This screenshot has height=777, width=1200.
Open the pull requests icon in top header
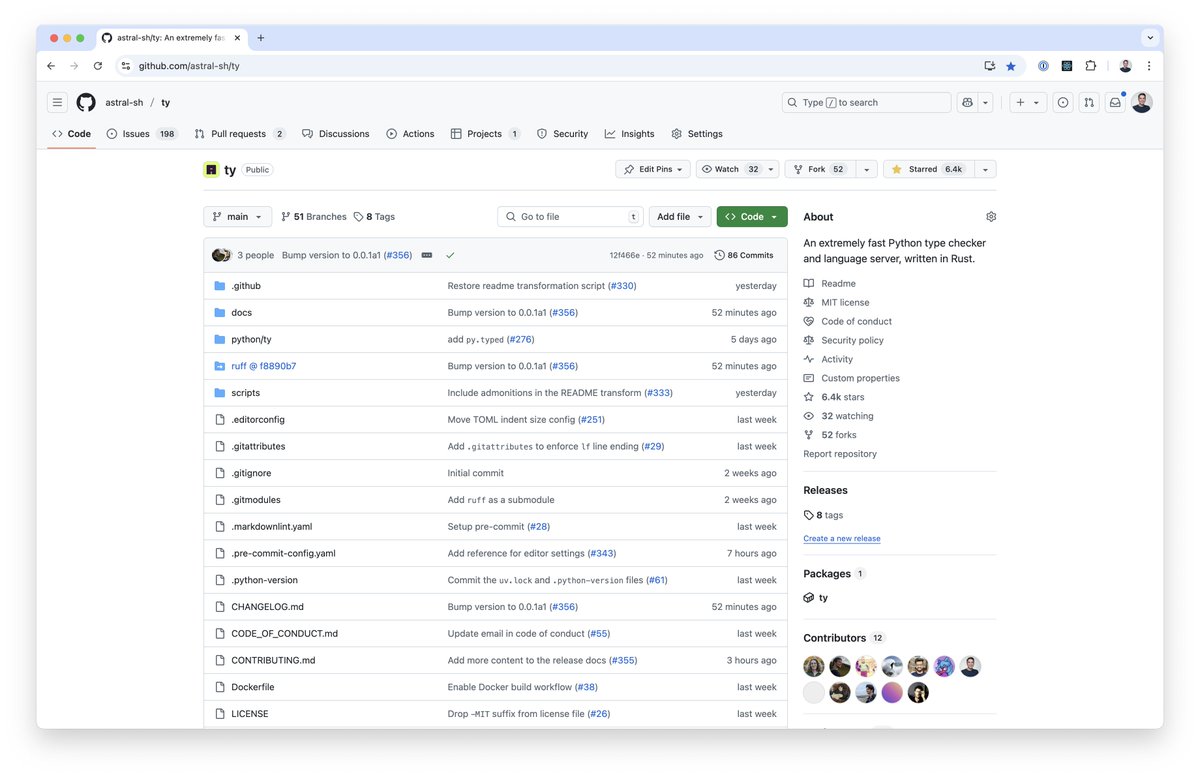[1089, 102]
